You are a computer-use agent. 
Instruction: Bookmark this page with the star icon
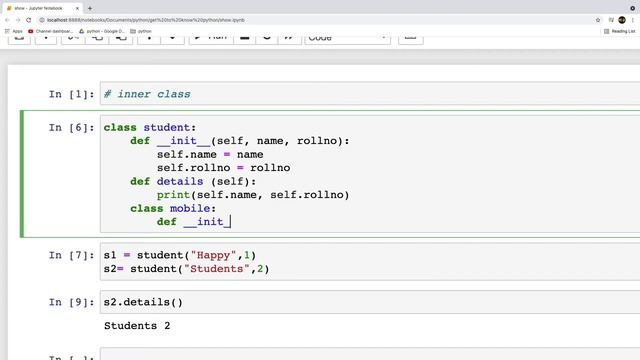pyautogui.click(x=598, y=20)
